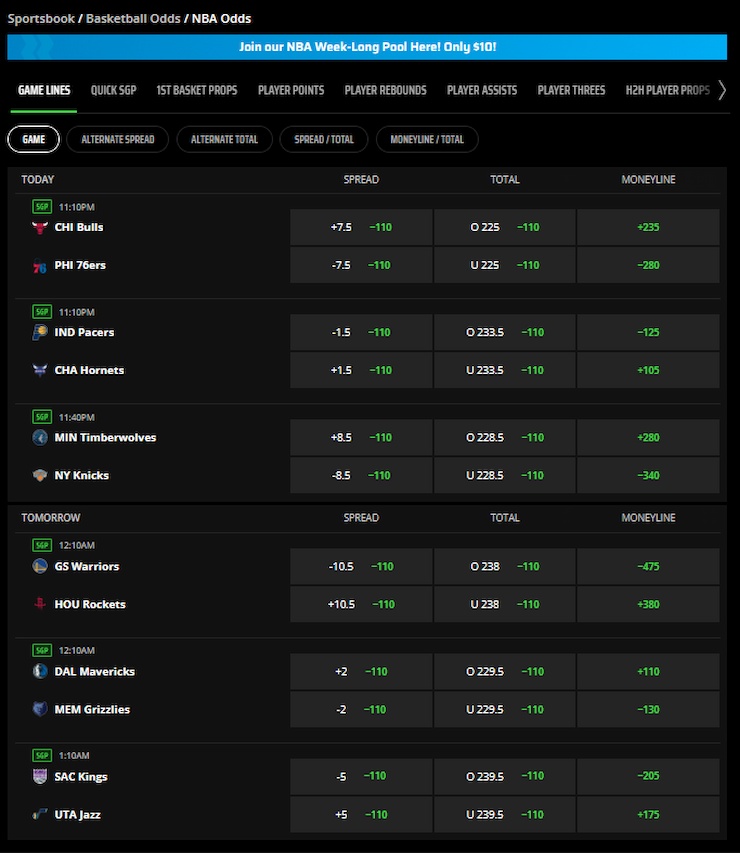Open the H2H Player Props tab

[x=668, y=90]
